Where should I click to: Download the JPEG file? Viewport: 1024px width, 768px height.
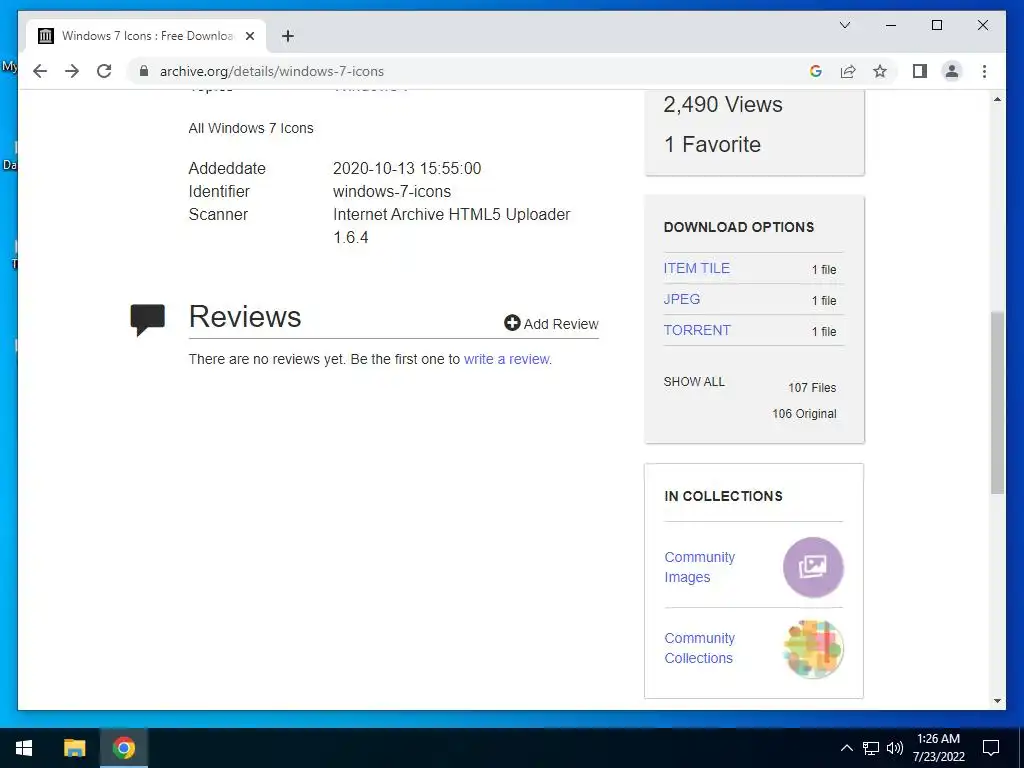tap(681, 299)
